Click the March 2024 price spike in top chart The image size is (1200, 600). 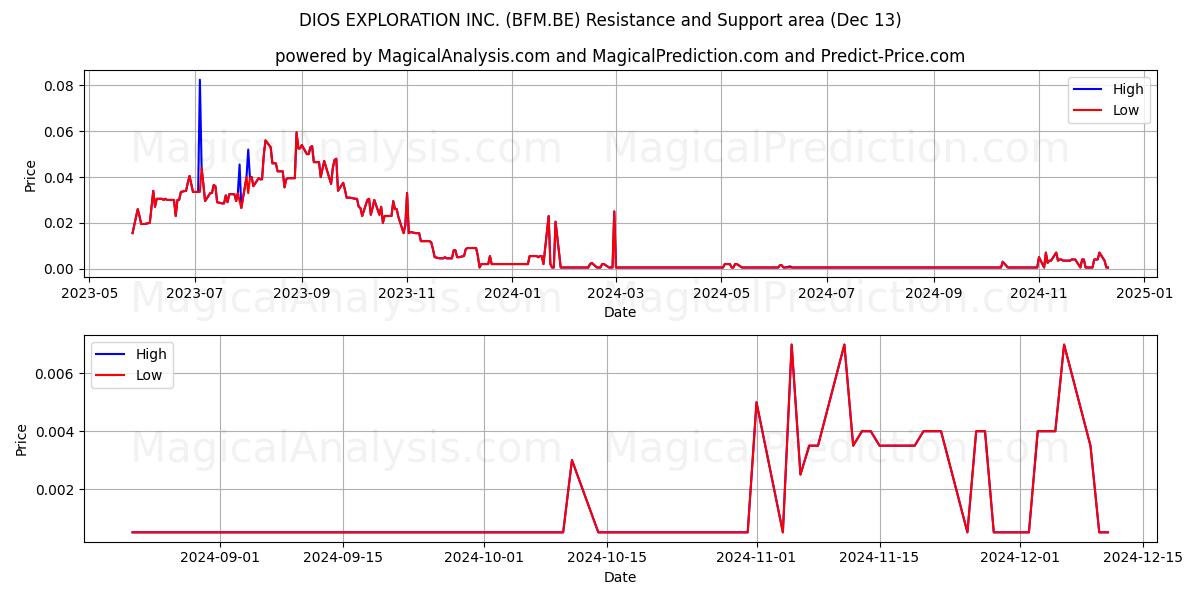[614, 211]
